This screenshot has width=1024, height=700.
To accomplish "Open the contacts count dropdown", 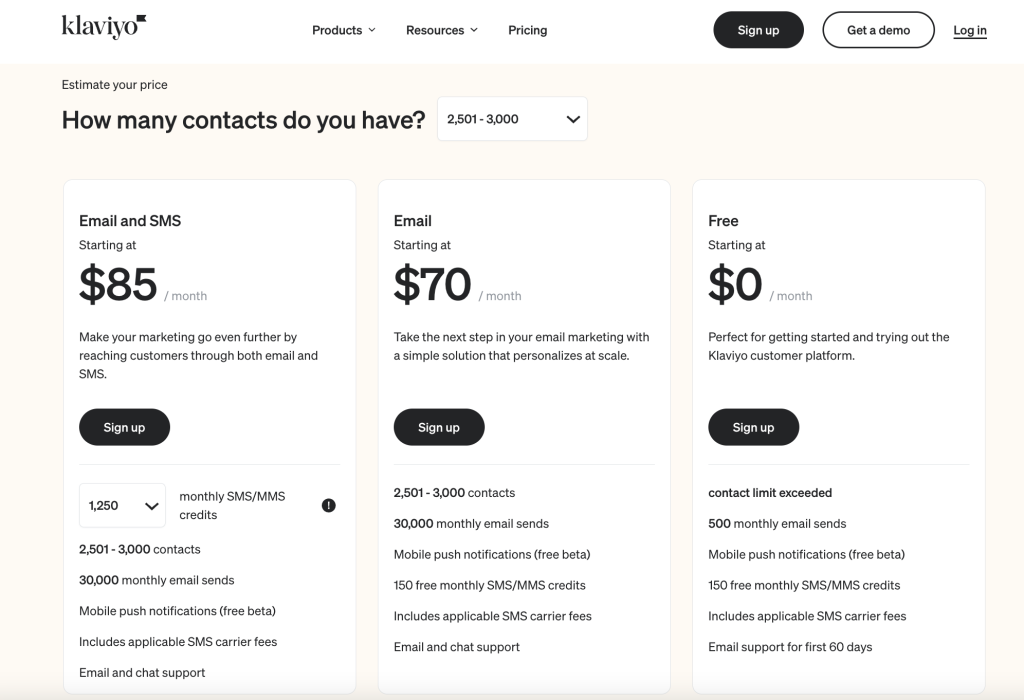I will pos(512,119).
